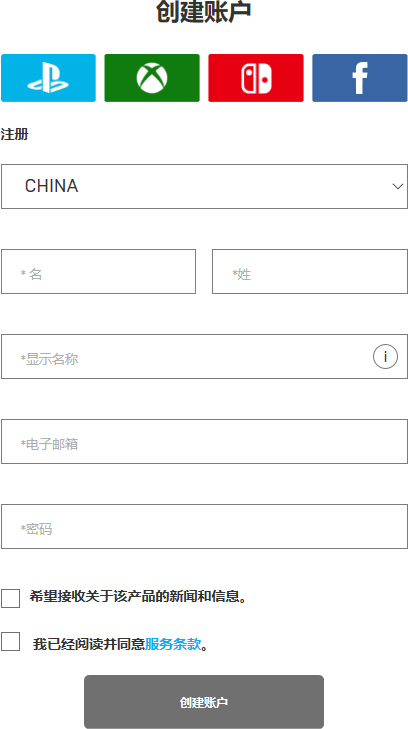The width and height of the screenshot is (408, 729).
Task: Check the terms of service agreement box
Action: 10,642
